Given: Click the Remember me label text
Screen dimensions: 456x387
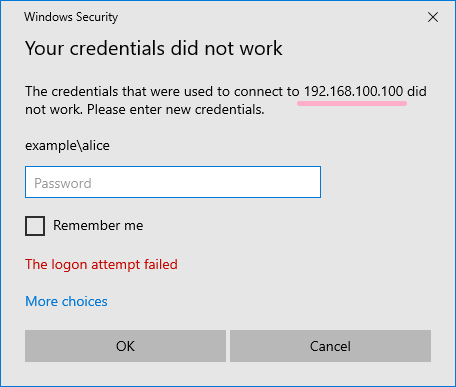Looking at the screenshot, I should coord(98,225).
